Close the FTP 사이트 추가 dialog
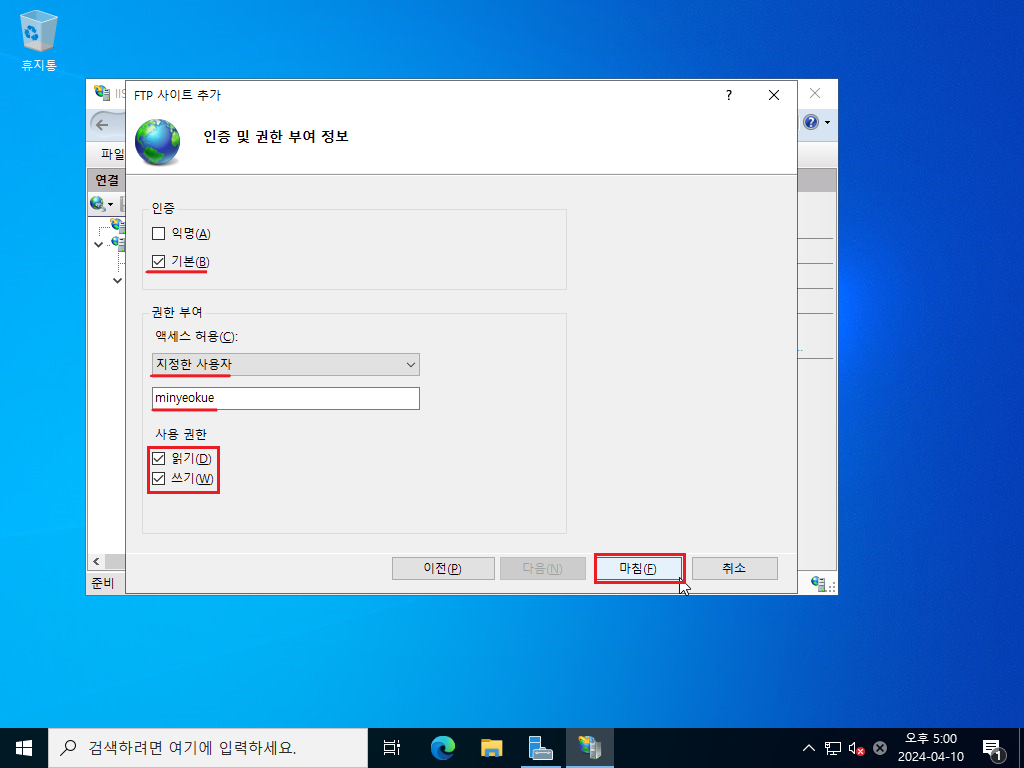 [774, 95]
